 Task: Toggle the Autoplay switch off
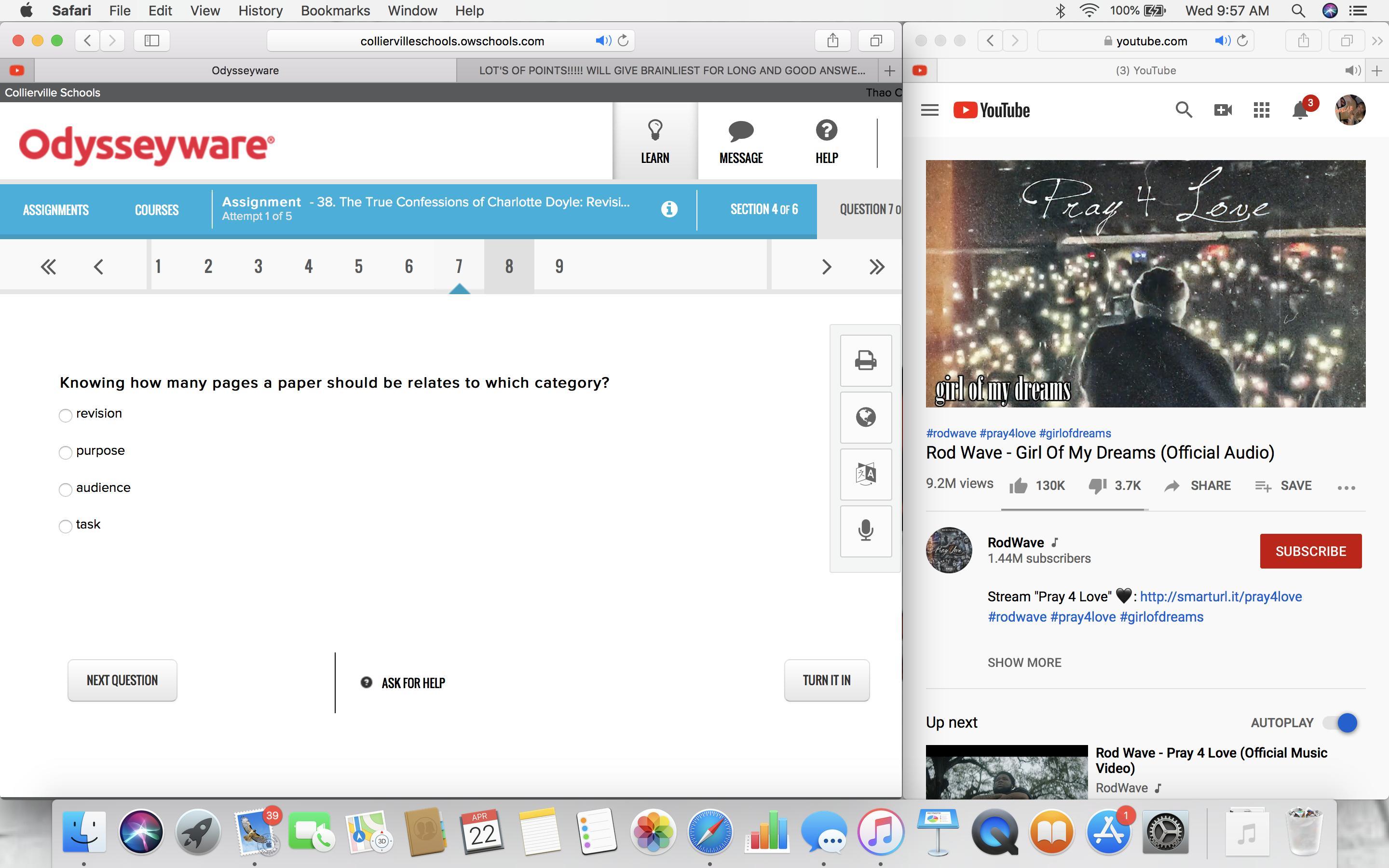point(1341,723)
